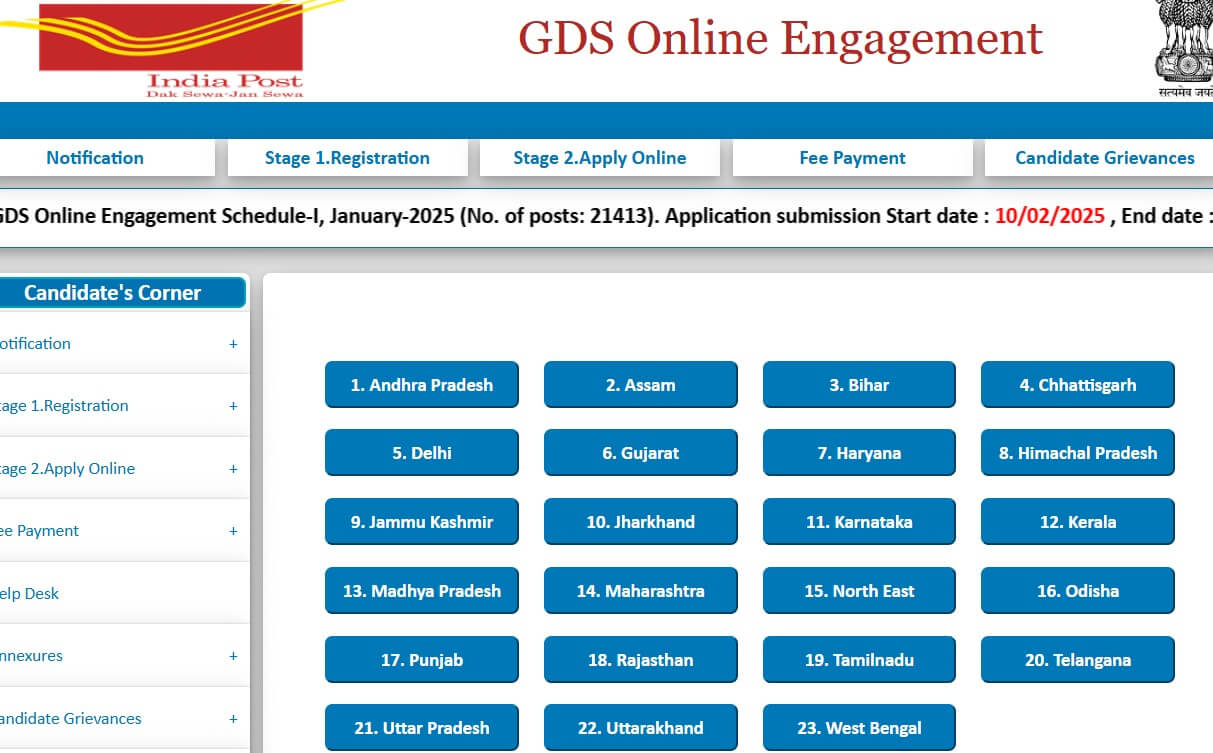The height and width of the screenshot is (753, 1213).
Task: Select the Andhra Pradesh state button
Action: 421,384
